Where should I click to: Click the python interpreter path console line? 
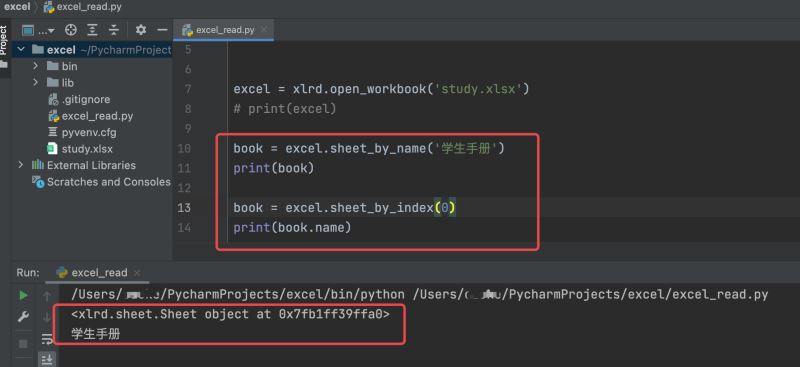pyautogui.click(x=419, y=295)
